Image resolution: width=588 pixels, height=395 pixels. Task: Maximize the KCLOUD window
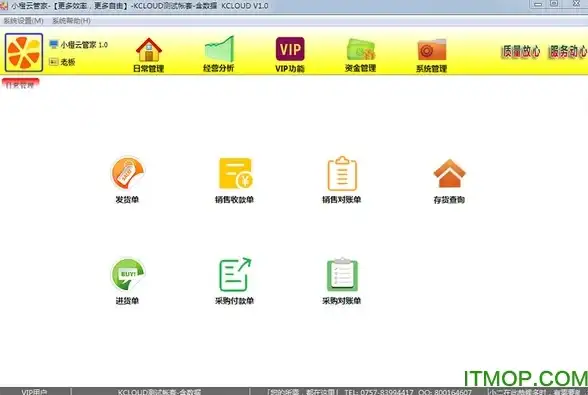coord(554,4)
